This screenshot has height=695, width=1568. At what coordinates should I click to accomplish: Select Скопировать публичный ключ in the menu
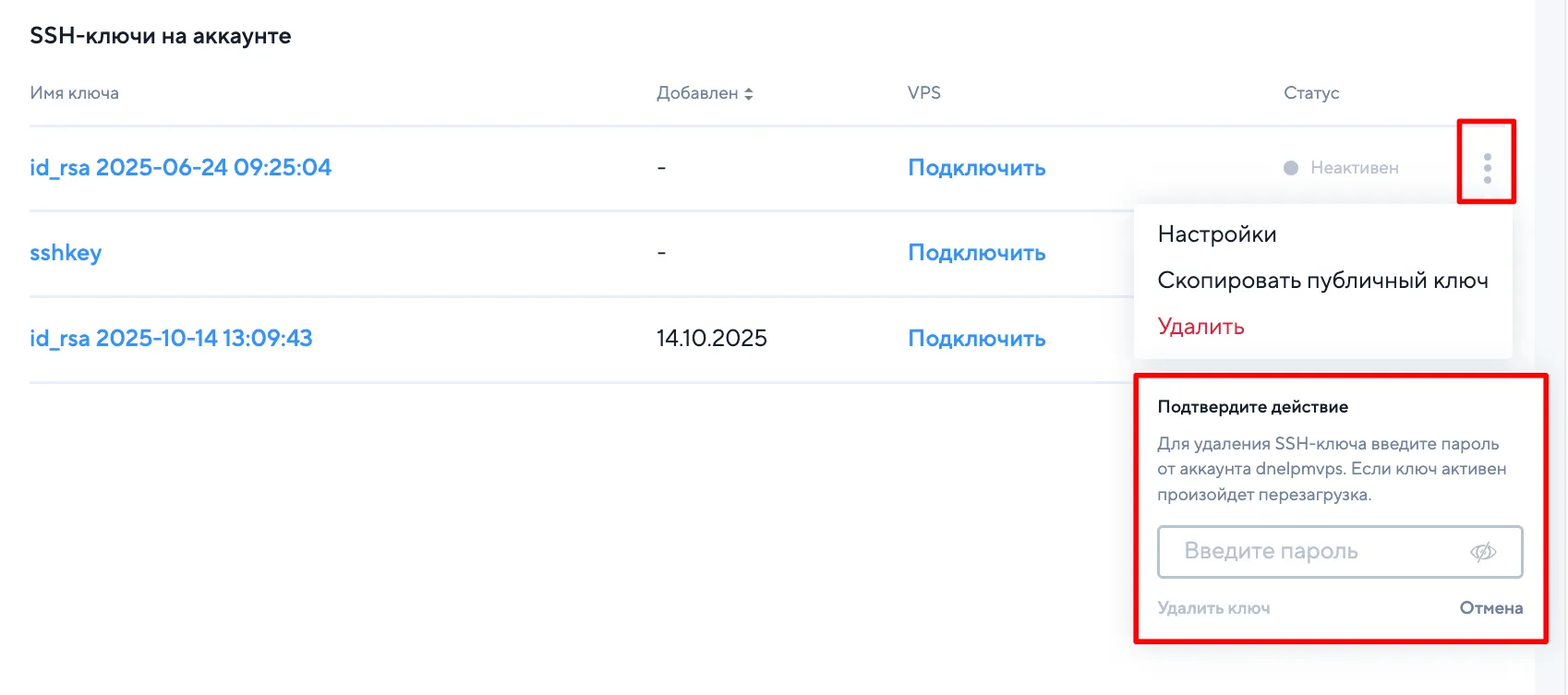1321,281
